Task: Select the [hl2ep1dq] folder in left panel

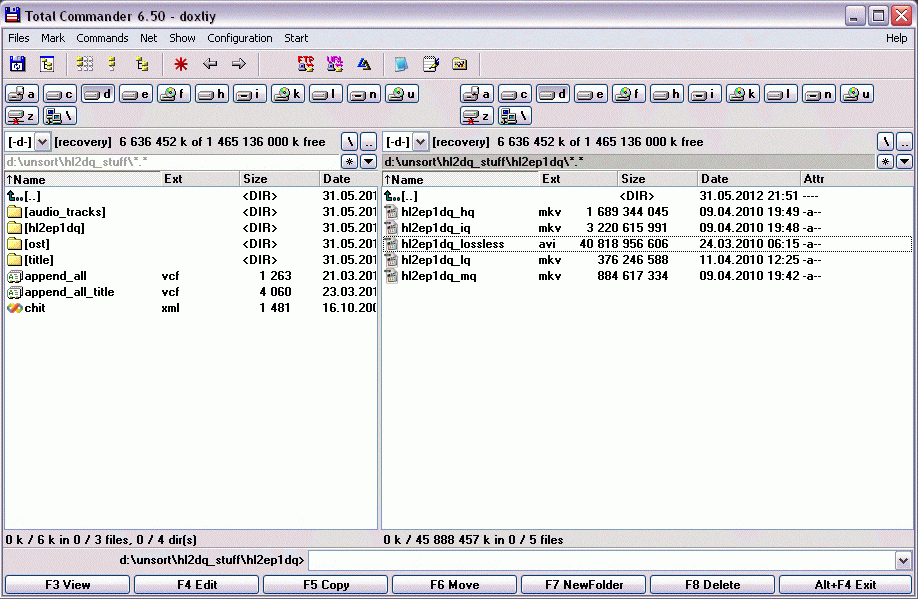Action: pos(190,228)
